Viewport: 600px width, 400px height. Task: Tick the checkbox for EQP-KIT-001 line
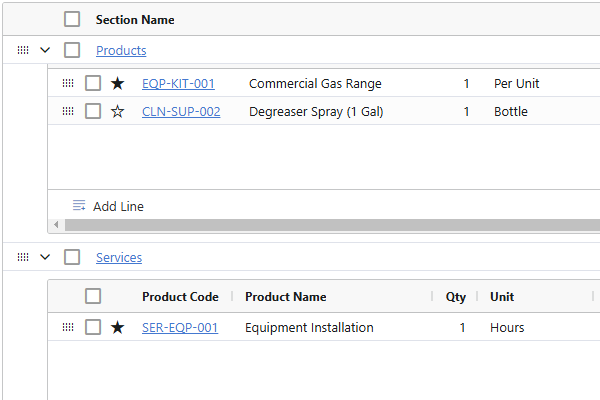point(93,84)
